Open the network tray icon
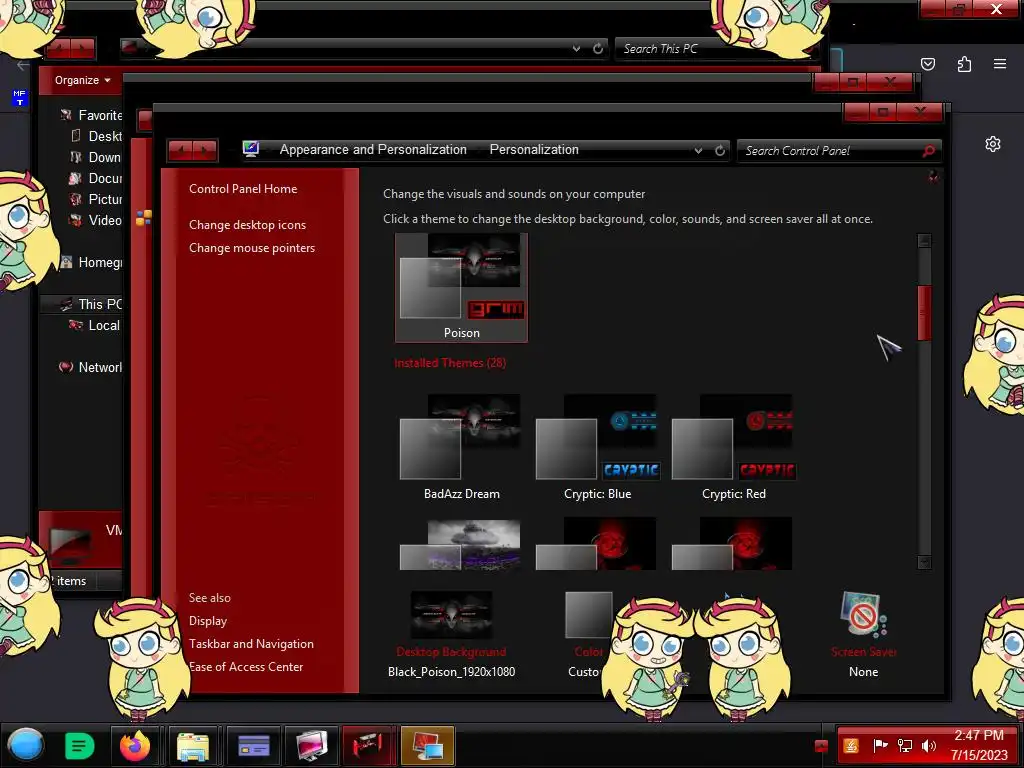 tap(905, 746)
